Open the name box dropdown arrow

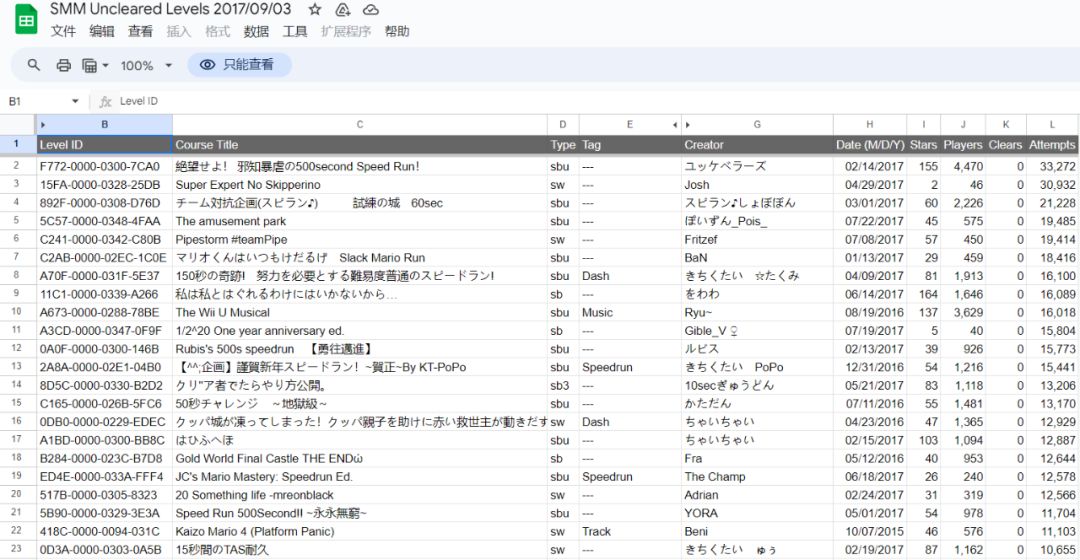tap(75, 101)
